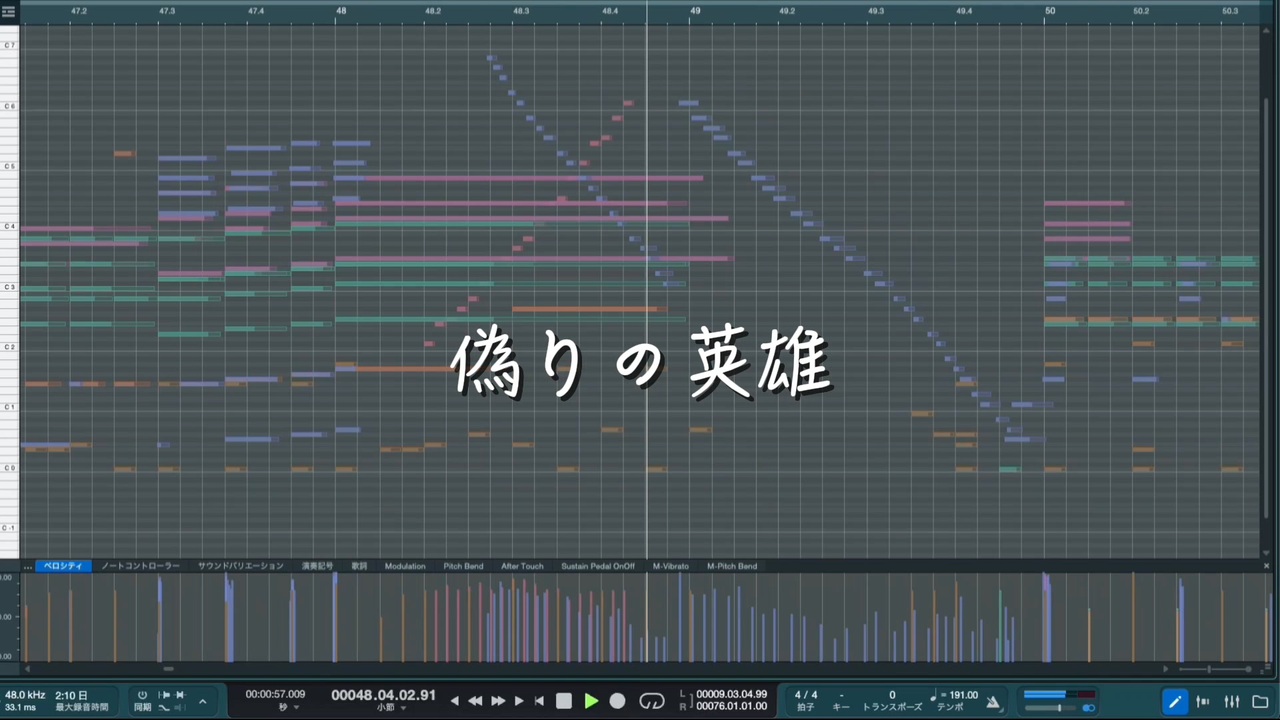Select the M-Pitch Bend tab
1280x720 pixels.
(732, 566)
